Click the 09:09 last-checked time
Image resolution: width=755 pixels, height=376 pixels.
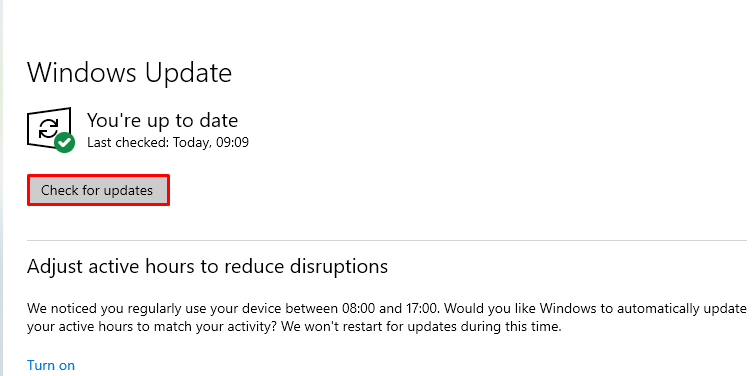233,143
